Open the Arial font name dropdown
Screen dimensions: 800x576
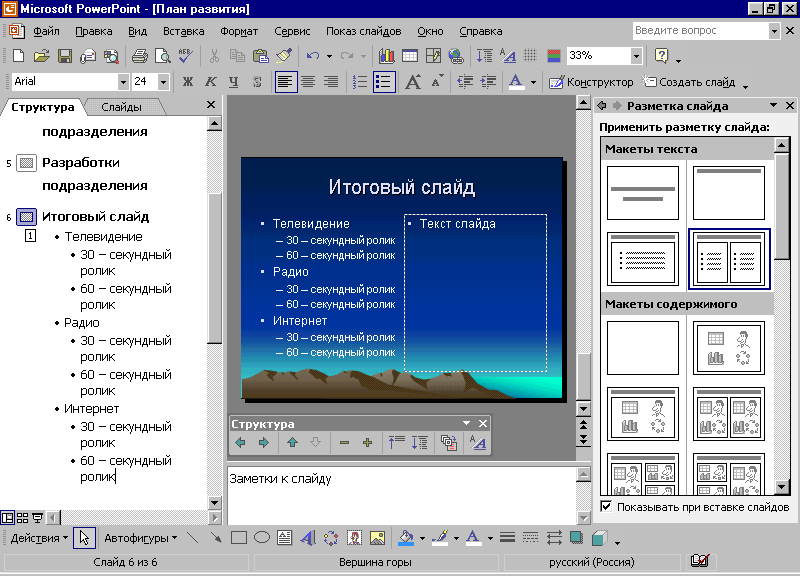tap(123, 82)
